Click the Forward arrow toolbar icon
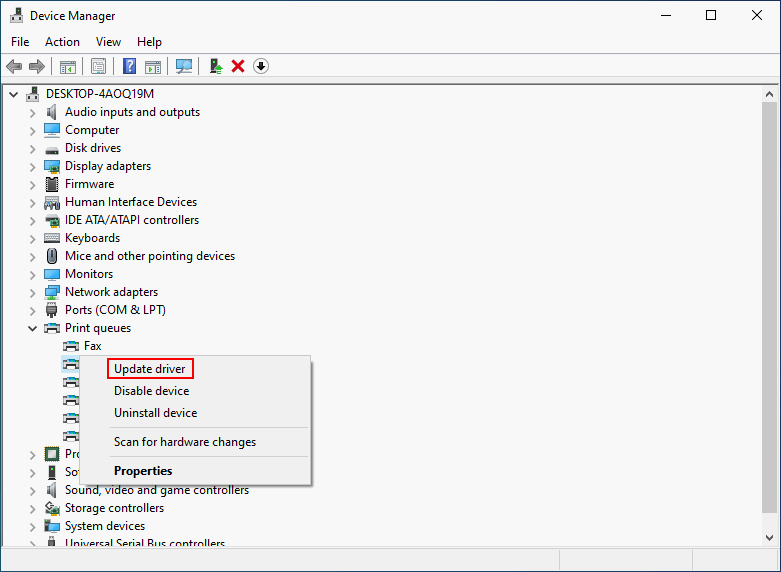The image size is (781, 572). pos(37,66)
